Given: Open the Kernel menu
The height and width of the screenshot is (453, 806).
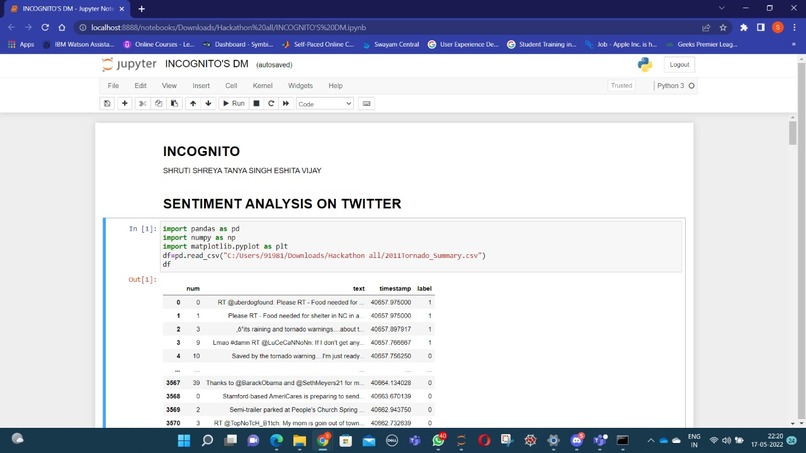Looking at the screenshot, I should [262, 86].
